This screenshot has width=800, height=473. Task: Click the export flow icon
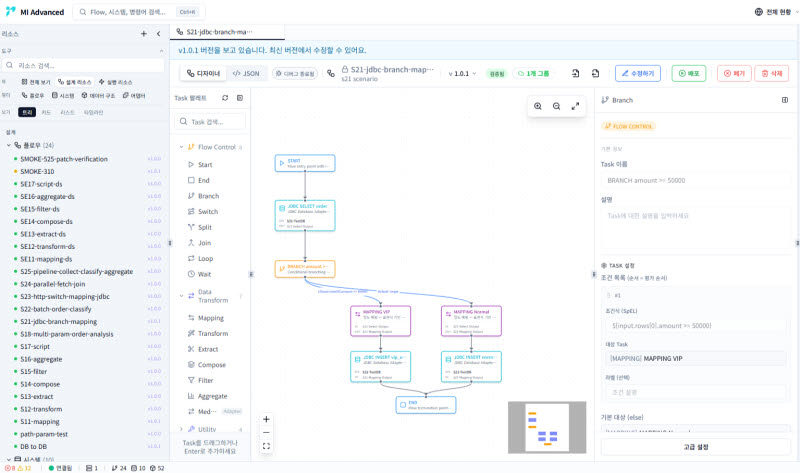pyautogui.click(x=595, y=73)
